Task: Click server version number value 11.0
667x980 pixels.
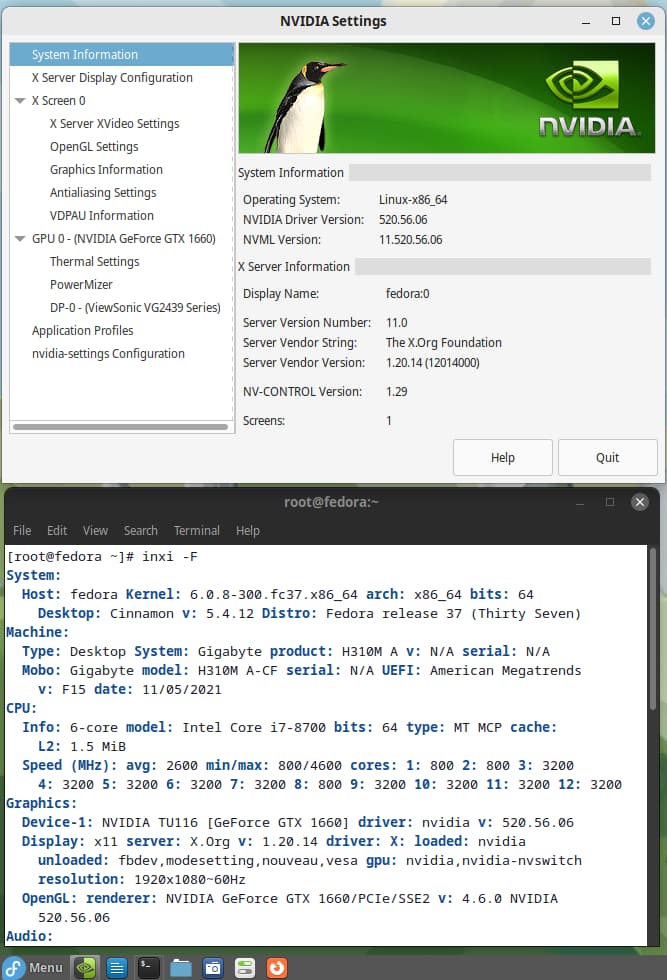Action: [x=396, y=322]
